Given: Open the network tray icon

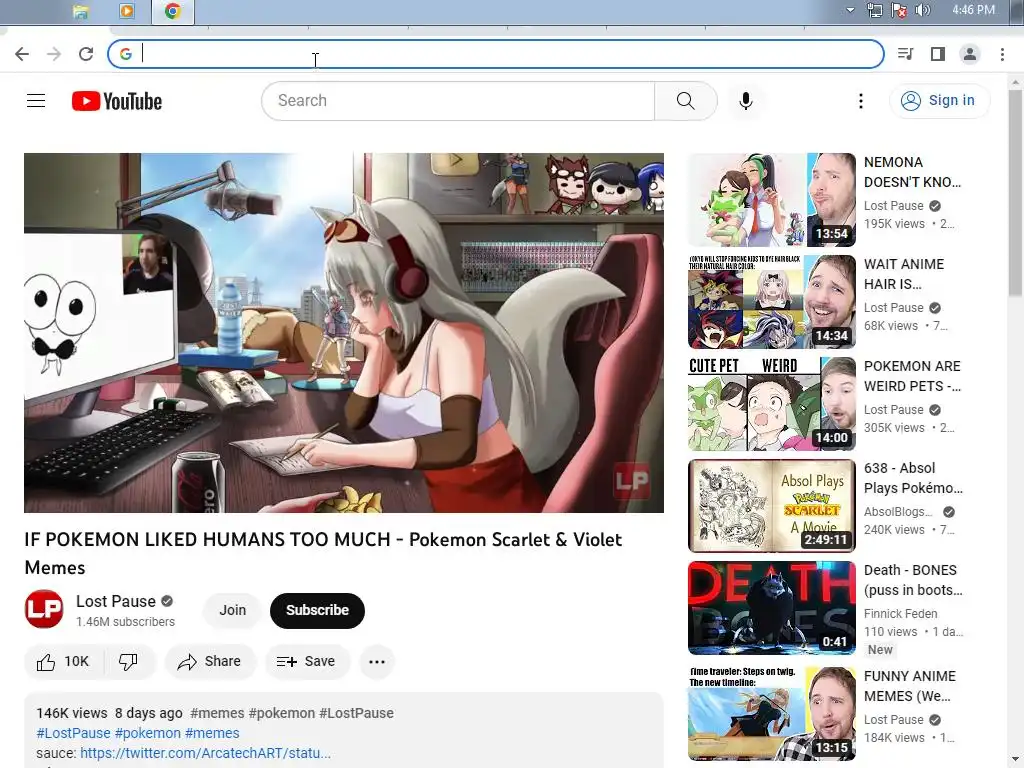Looking at the screenshot, I should click(x=874, y=10).
